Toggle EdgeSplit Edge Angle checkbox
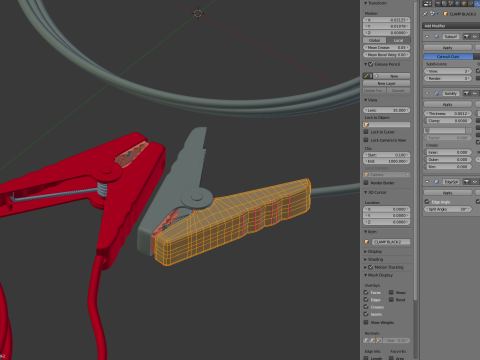The height and width of the screenshot is (360, 480). (427, 202)
